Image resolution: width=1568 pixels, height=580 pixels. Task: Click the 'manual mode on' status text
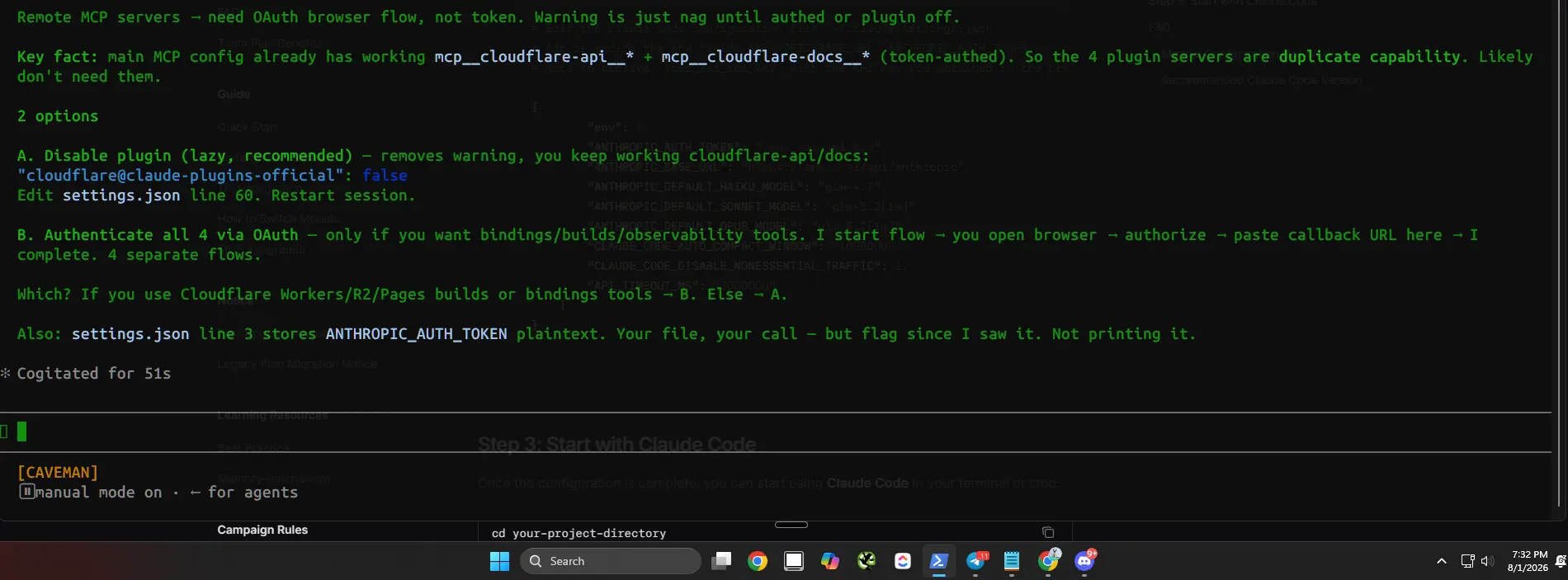pos(99,493)
